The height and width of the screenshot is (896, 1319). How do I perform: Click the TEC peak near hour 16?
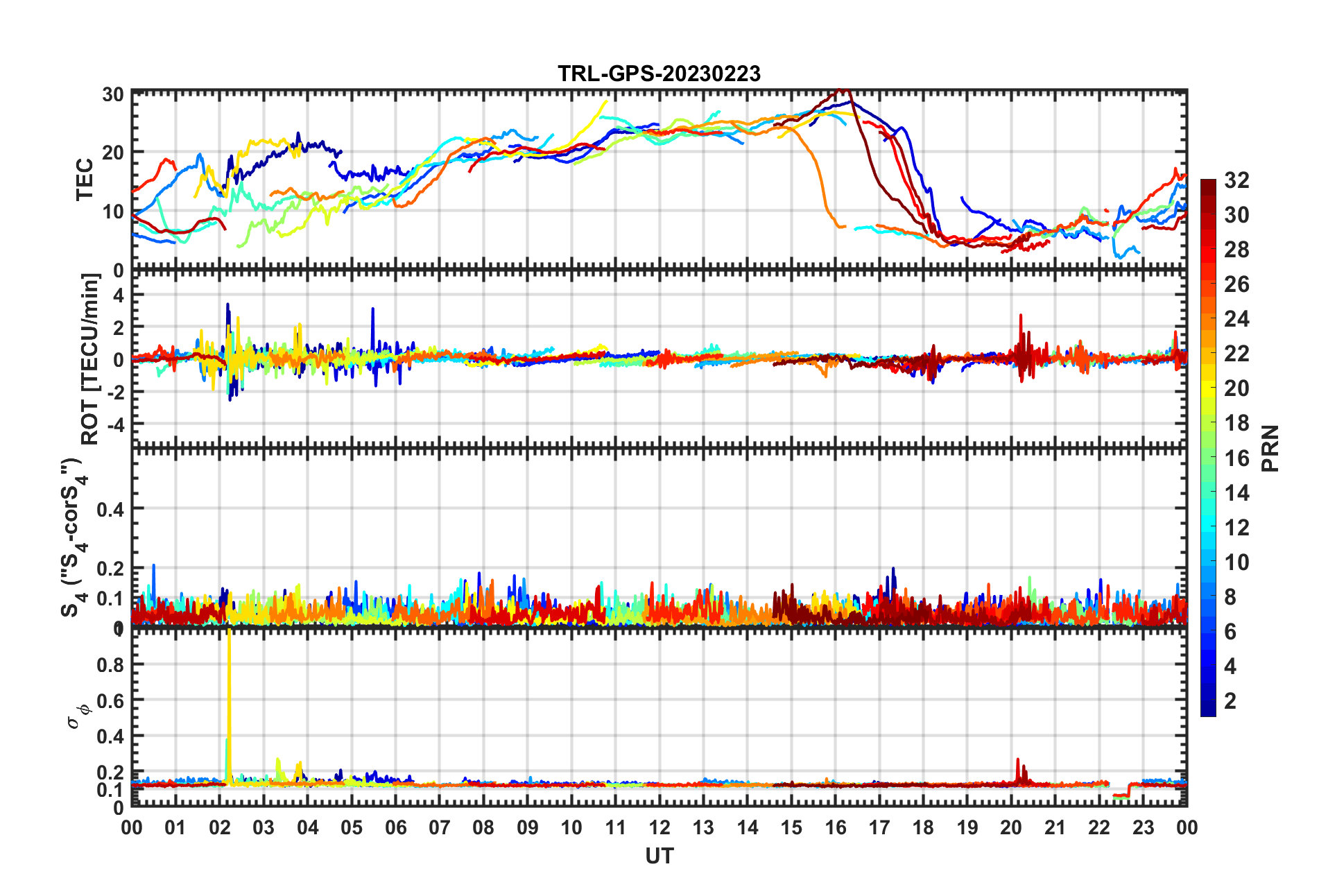841,91
